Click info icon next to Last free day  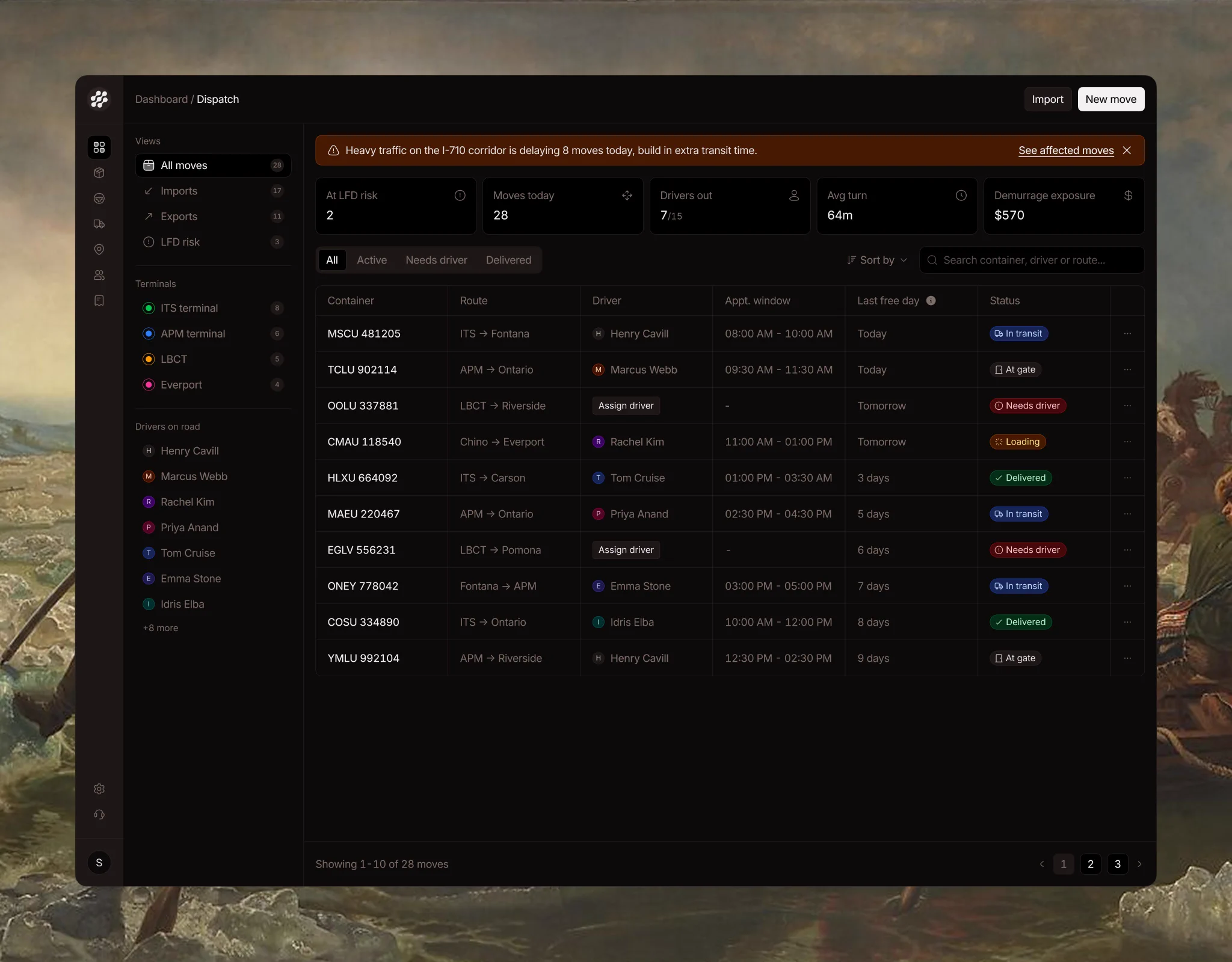(931, 301)
